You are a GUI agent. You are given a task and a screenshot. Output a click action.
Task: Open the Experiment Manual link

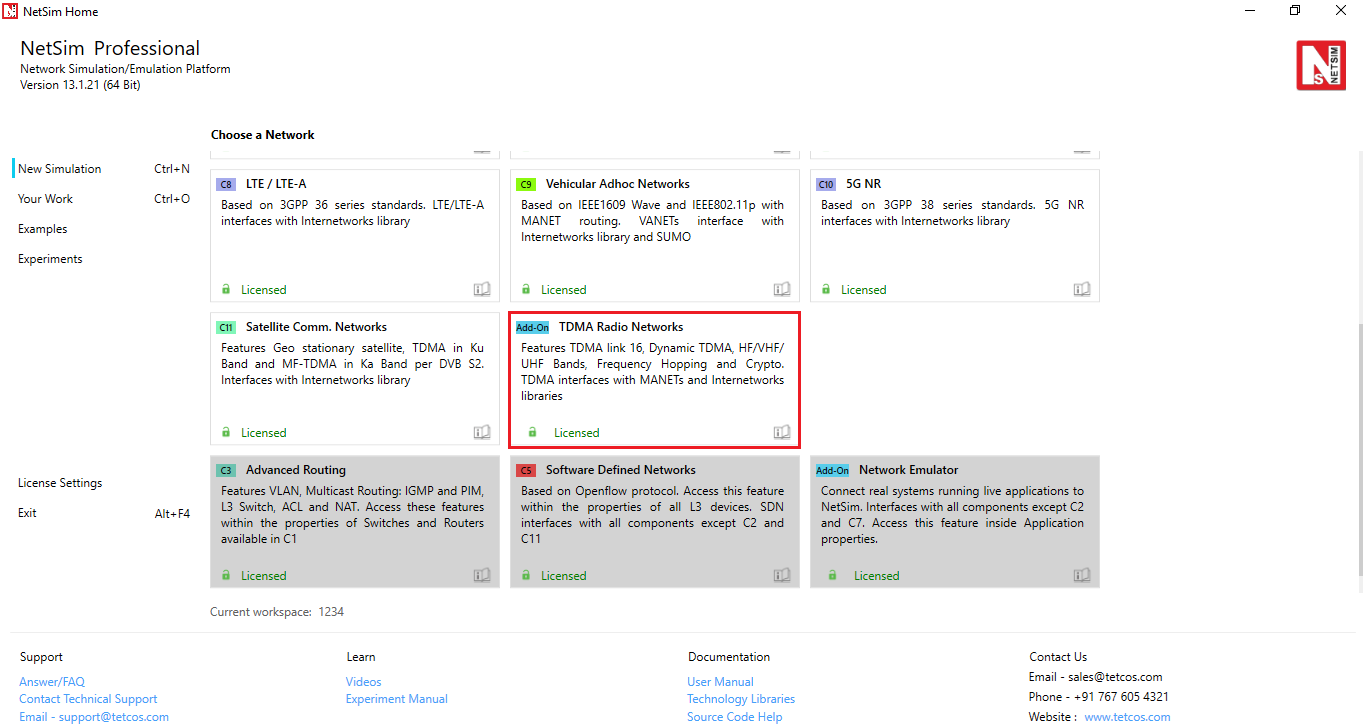pyautogui.click(x=396, y=699)
